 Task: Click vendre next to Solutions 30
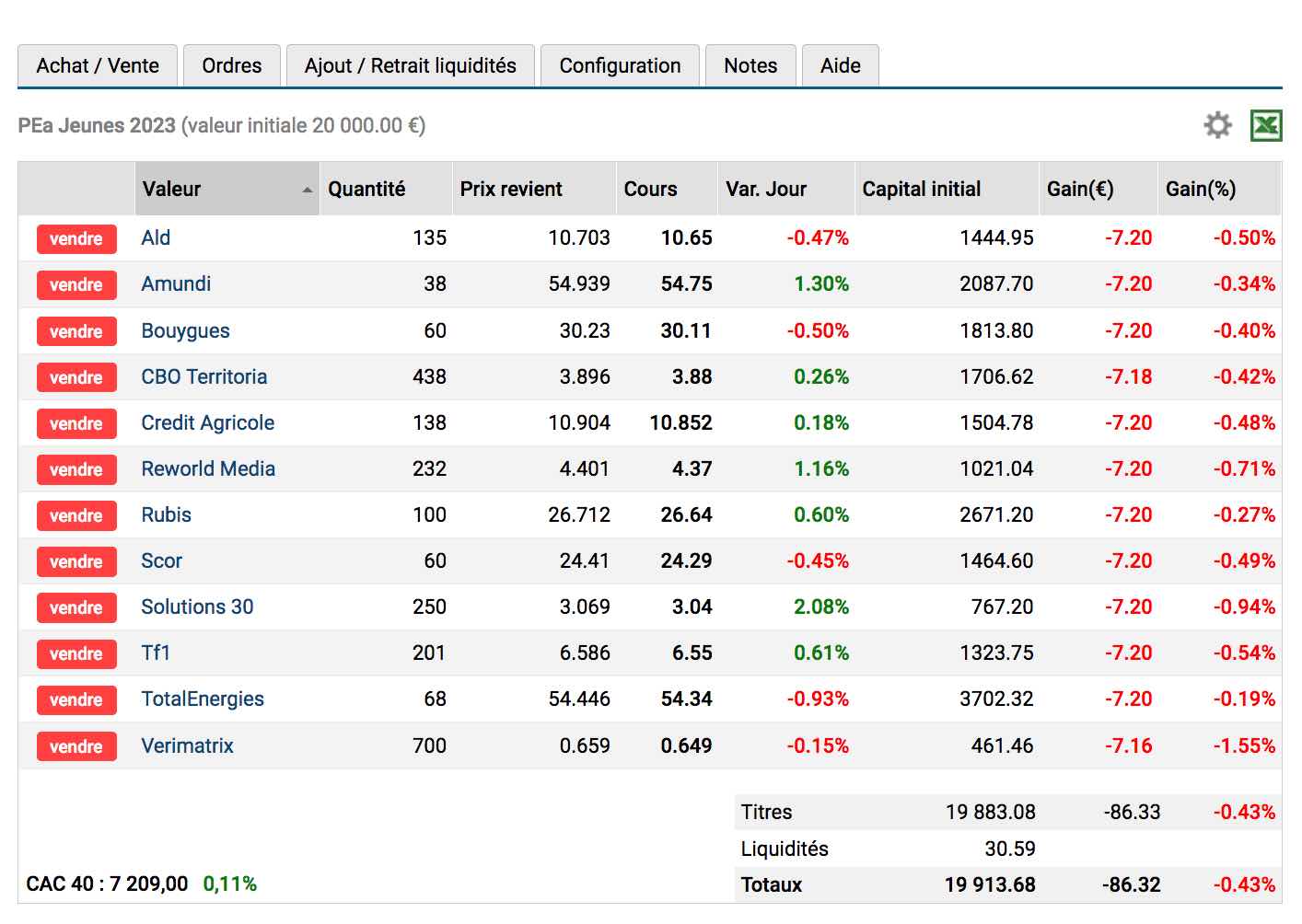(x=76, y=607)
